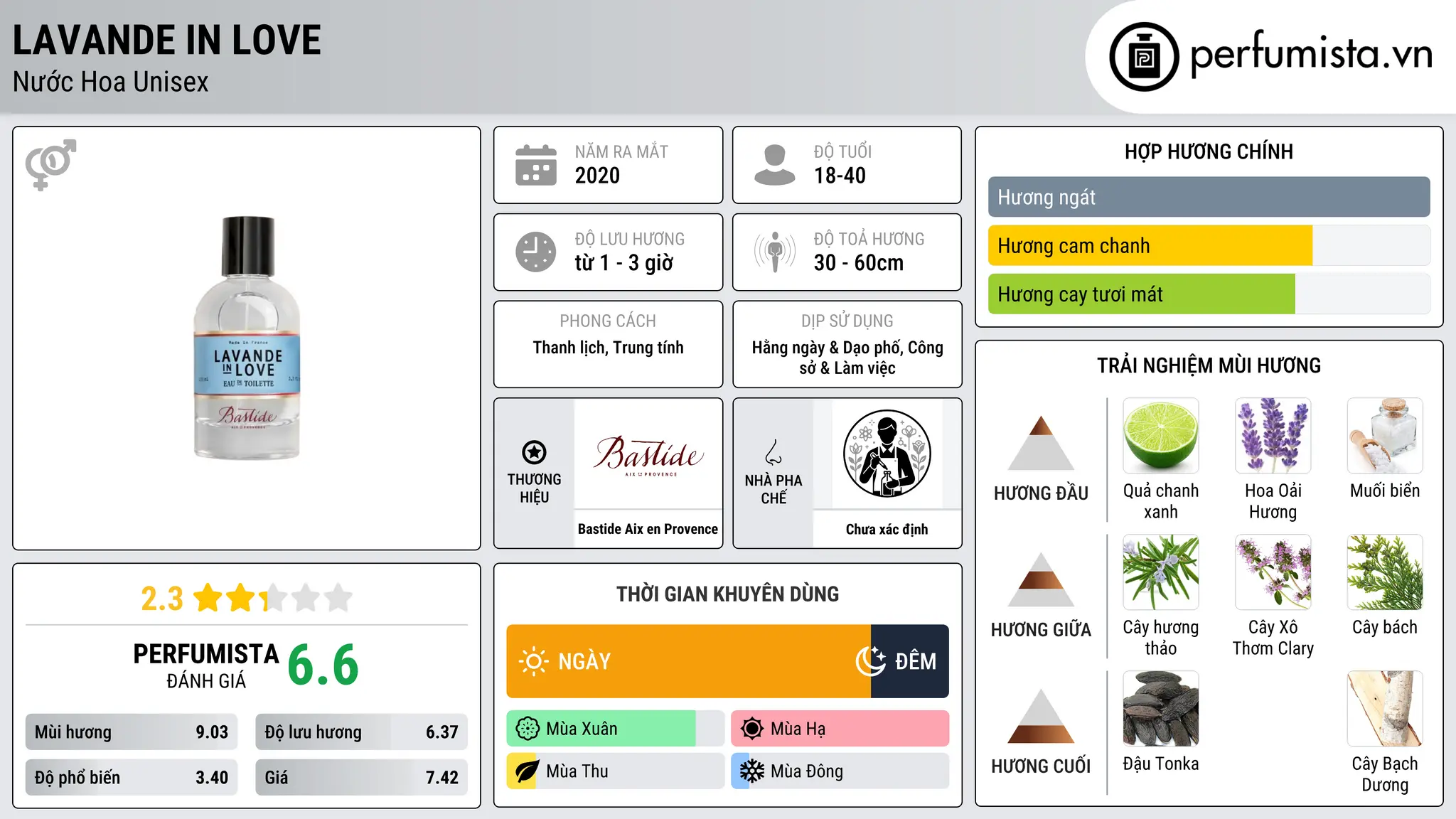Click the sillage icon beside ĐỘ TOẢ HƯƠNG
Image resolution: width=1456 pixels, height=819 pixels.
774,252
